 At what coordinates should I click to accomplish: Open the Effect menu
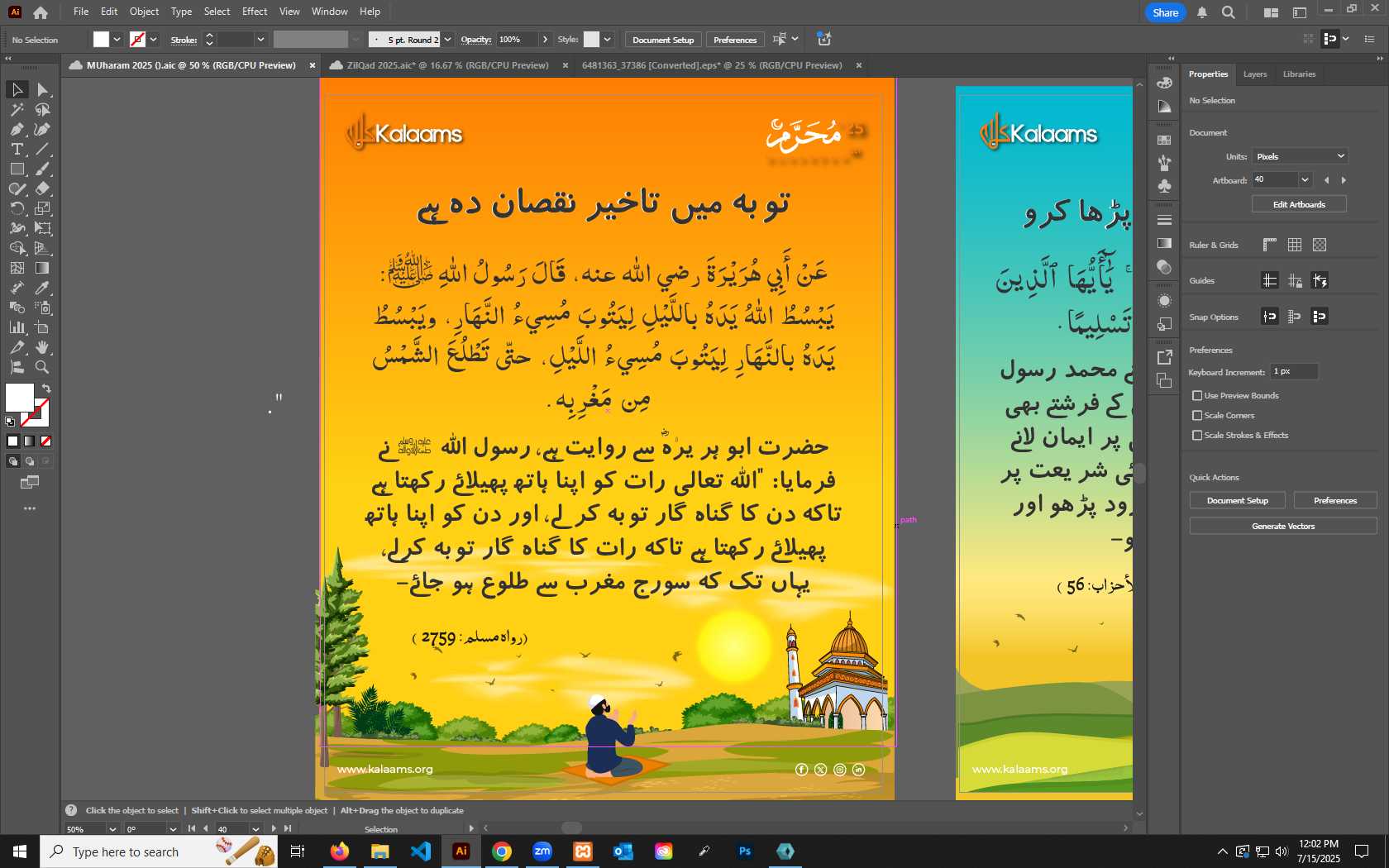pyautogui.click(x=255, y=12)
